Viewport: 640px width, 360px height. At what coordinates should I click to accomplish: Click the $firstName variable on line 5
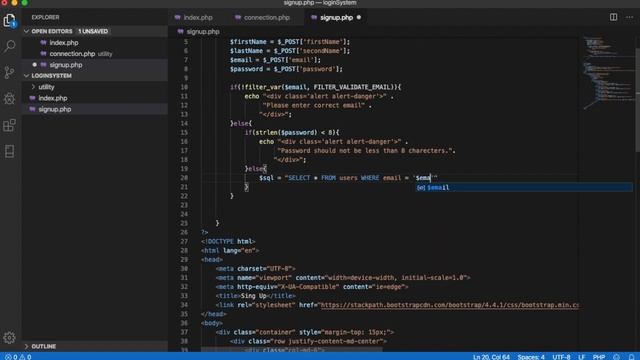(248, 42)
